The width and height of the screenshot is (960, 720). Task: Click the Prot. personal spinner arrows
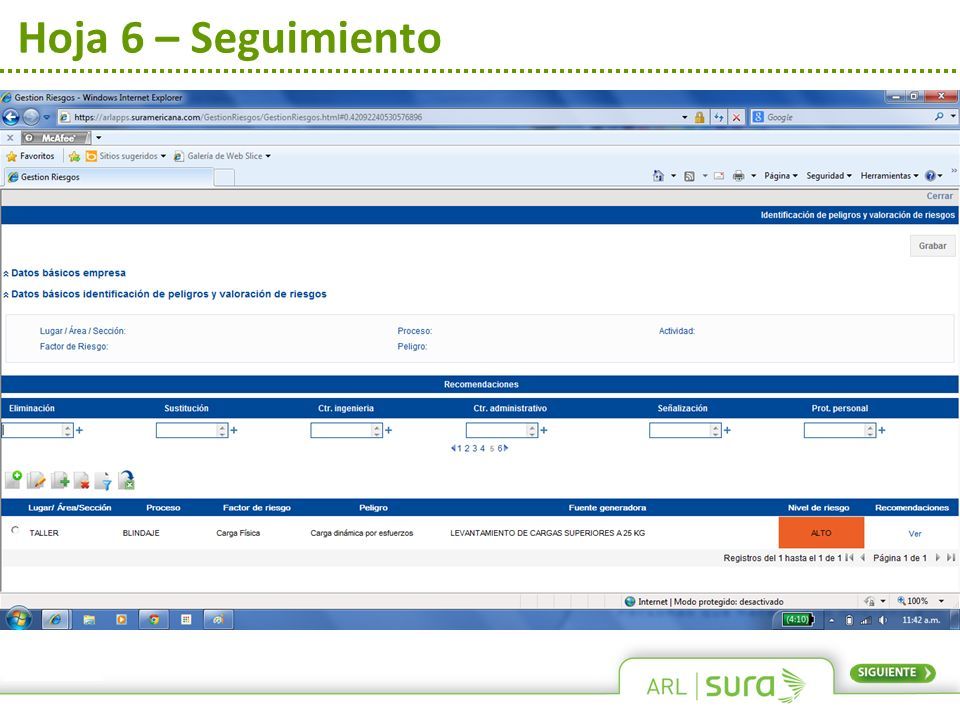click(x=870, y=430)
